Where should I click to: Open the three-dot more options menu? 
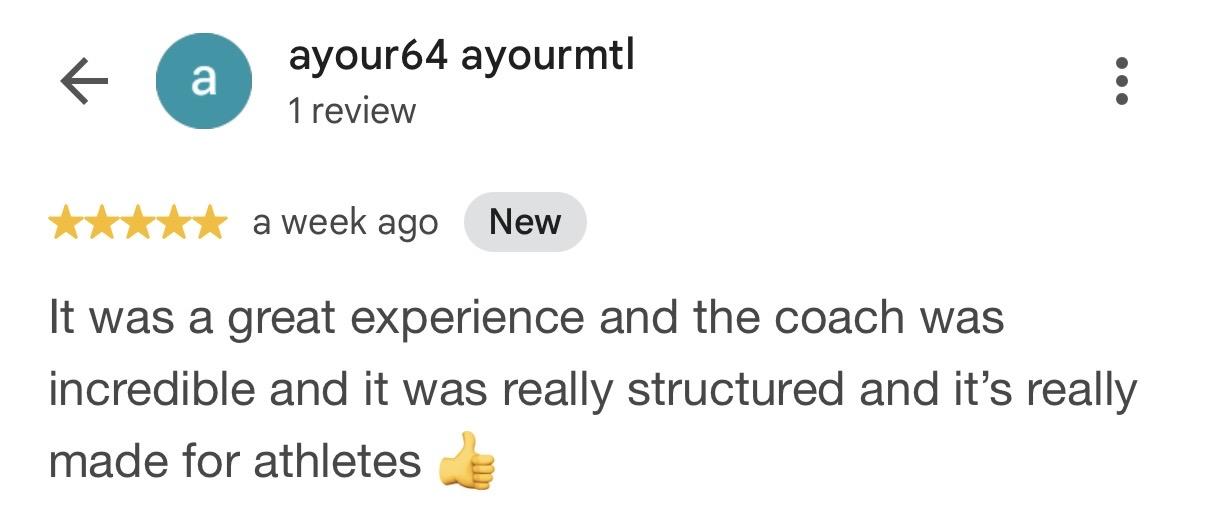(x=1121, y=81)
